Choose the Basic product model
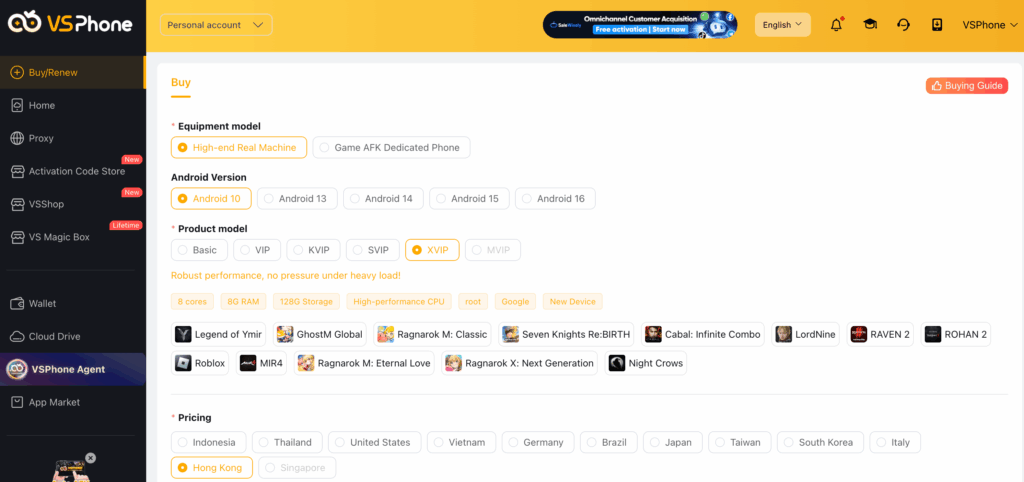Viewport: 1024px width, 482px height. 199,250
